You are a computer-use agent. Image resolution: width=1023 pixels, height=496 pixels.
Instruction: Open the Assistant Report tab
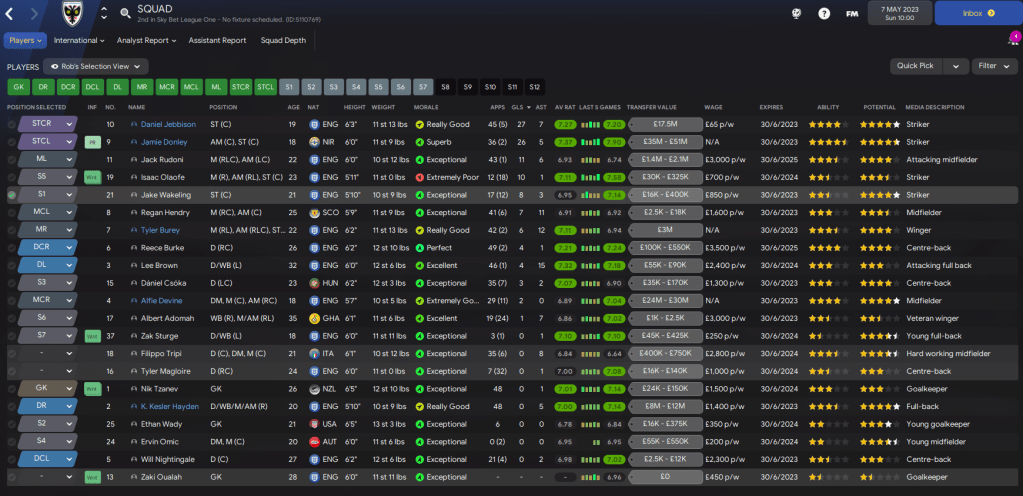point(217,41)
